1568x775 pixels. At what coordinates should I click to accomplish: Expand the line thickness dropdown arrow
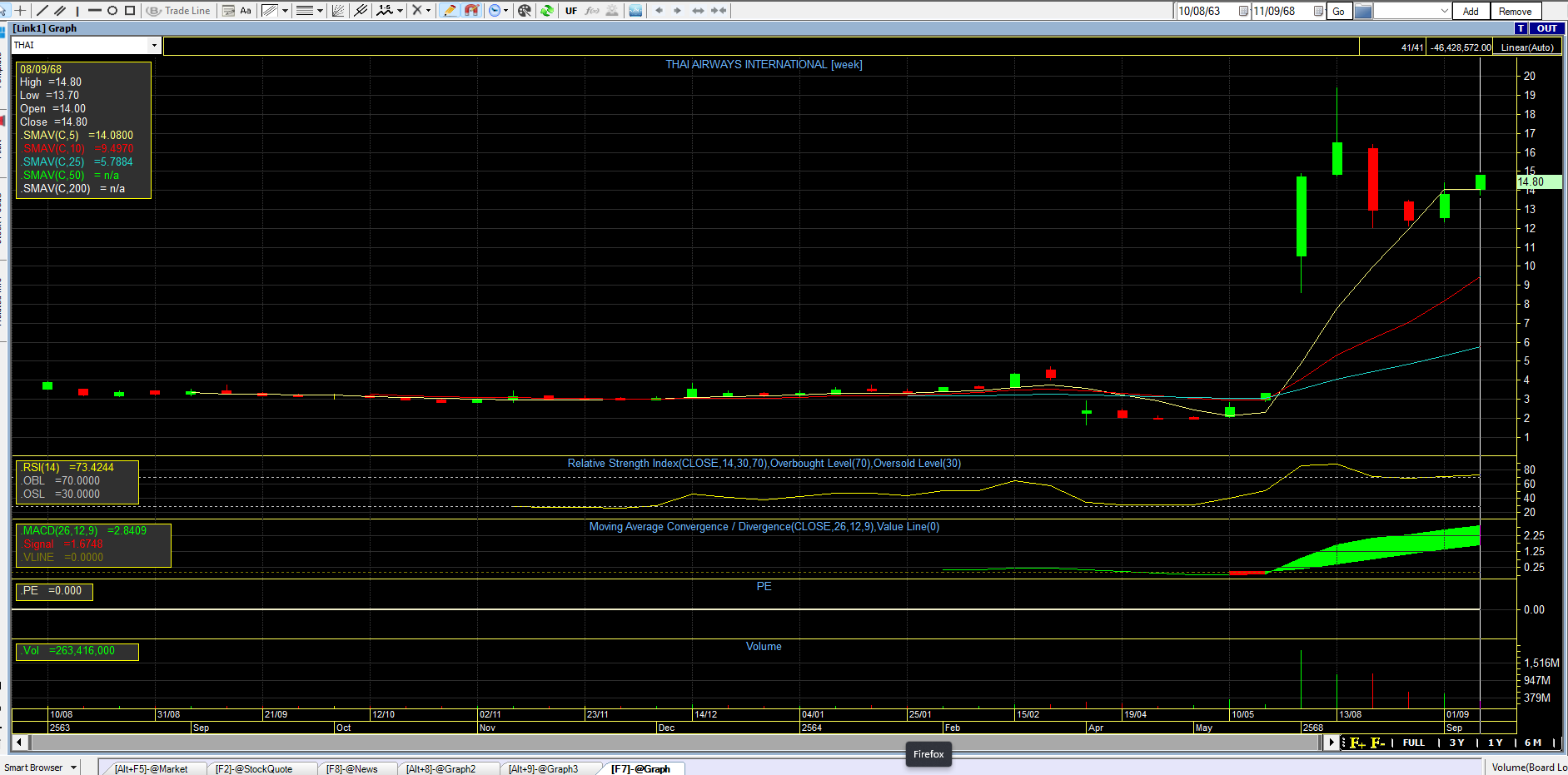[321, 11]
